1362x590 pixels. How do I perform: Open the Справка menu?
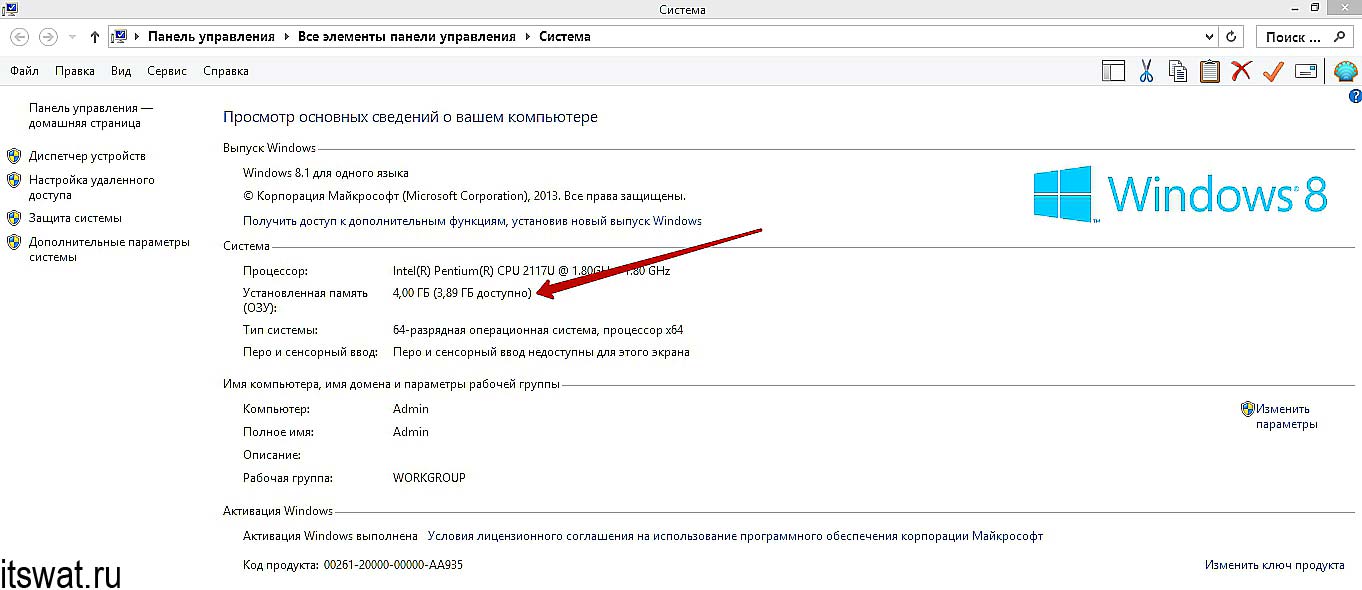(226, 71)
